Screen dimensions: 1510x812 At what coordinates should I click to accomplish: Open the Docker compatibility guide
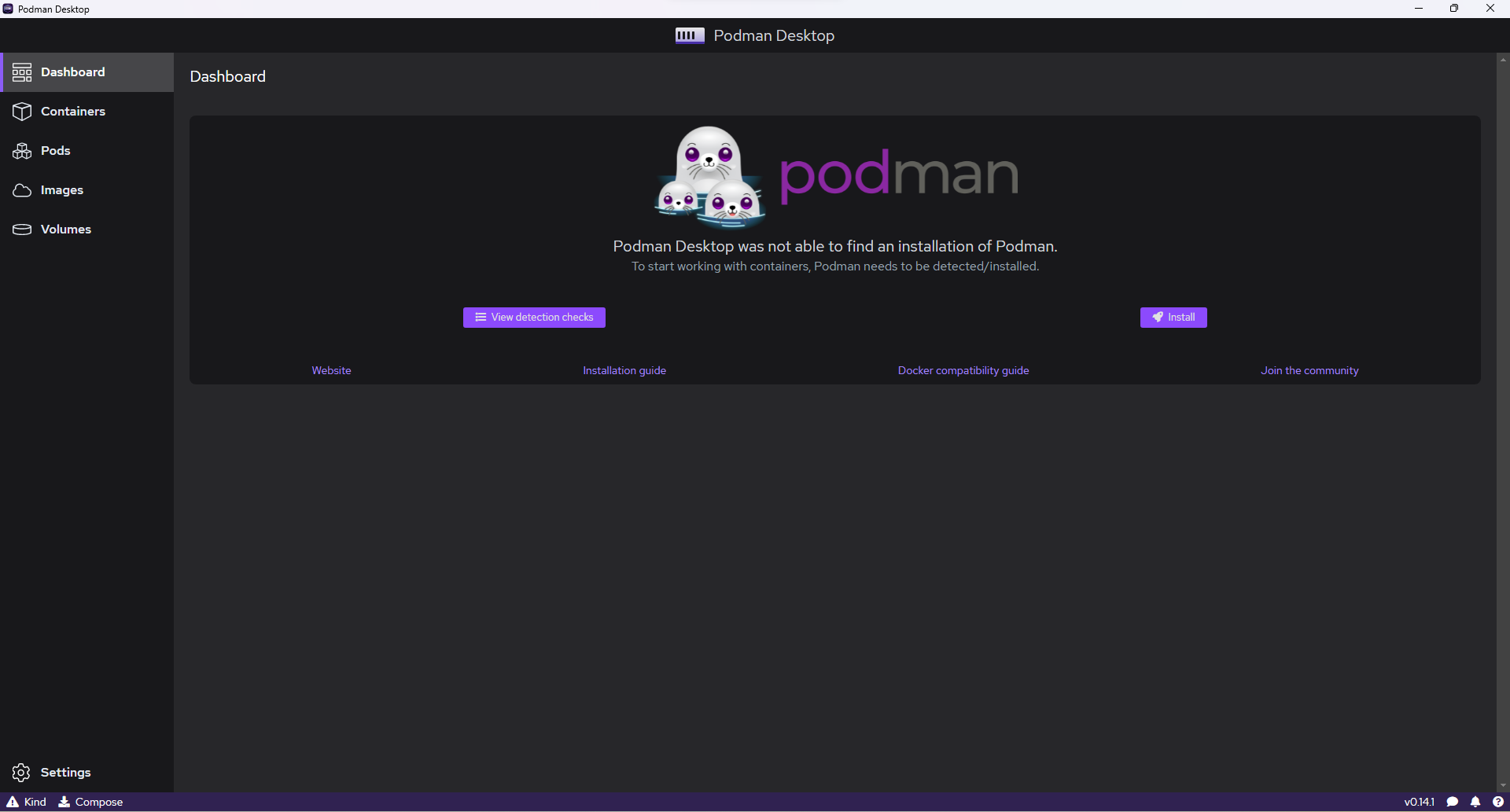pos(963,369)
